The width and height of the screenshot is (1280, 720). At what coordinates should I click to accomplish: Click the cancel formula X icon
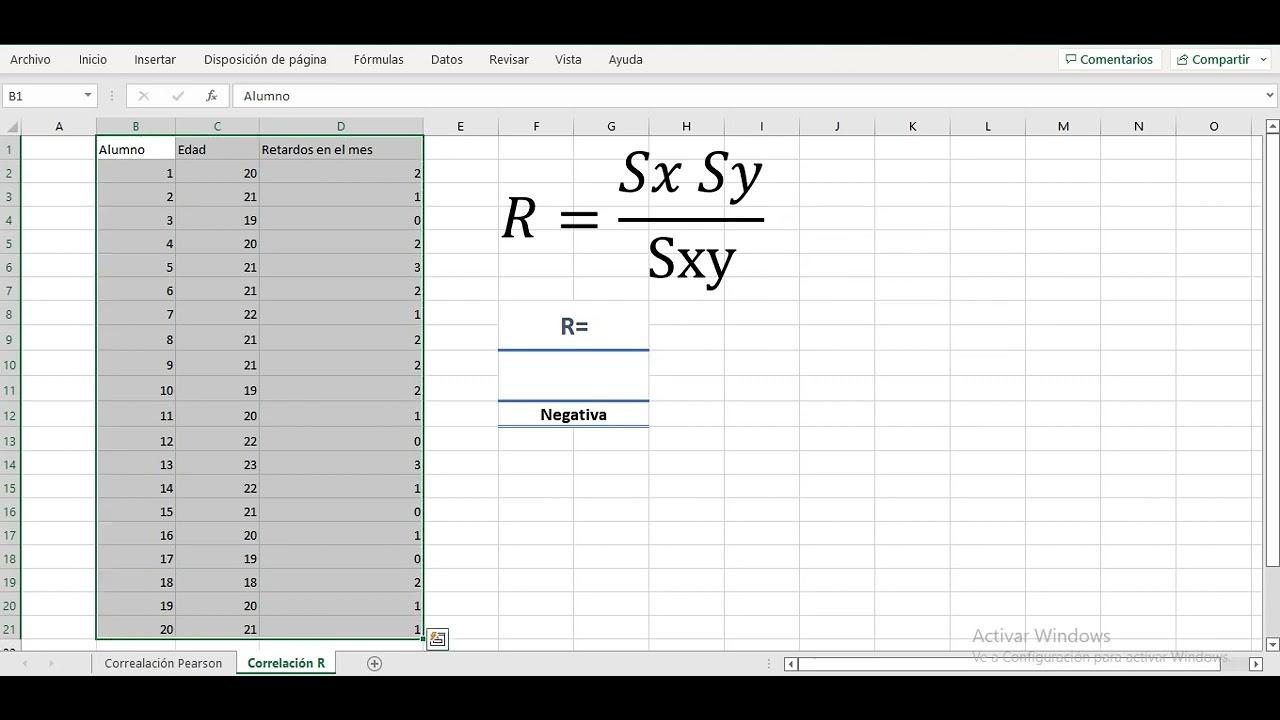143,96
